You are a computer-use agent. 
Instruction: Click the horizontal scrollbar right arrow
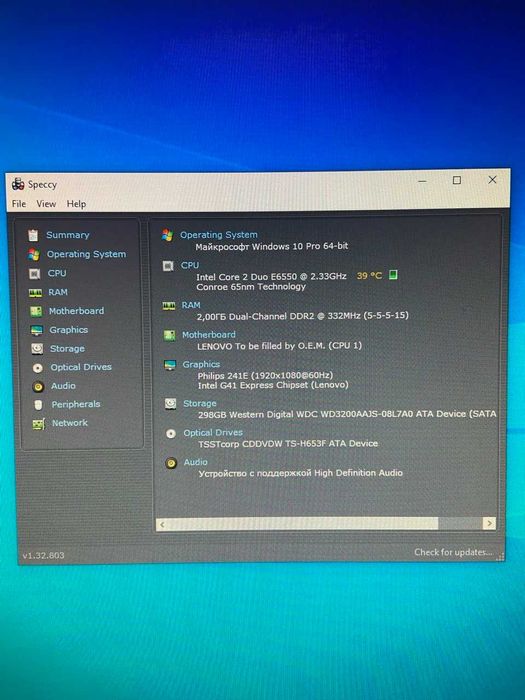coord(490,523)
